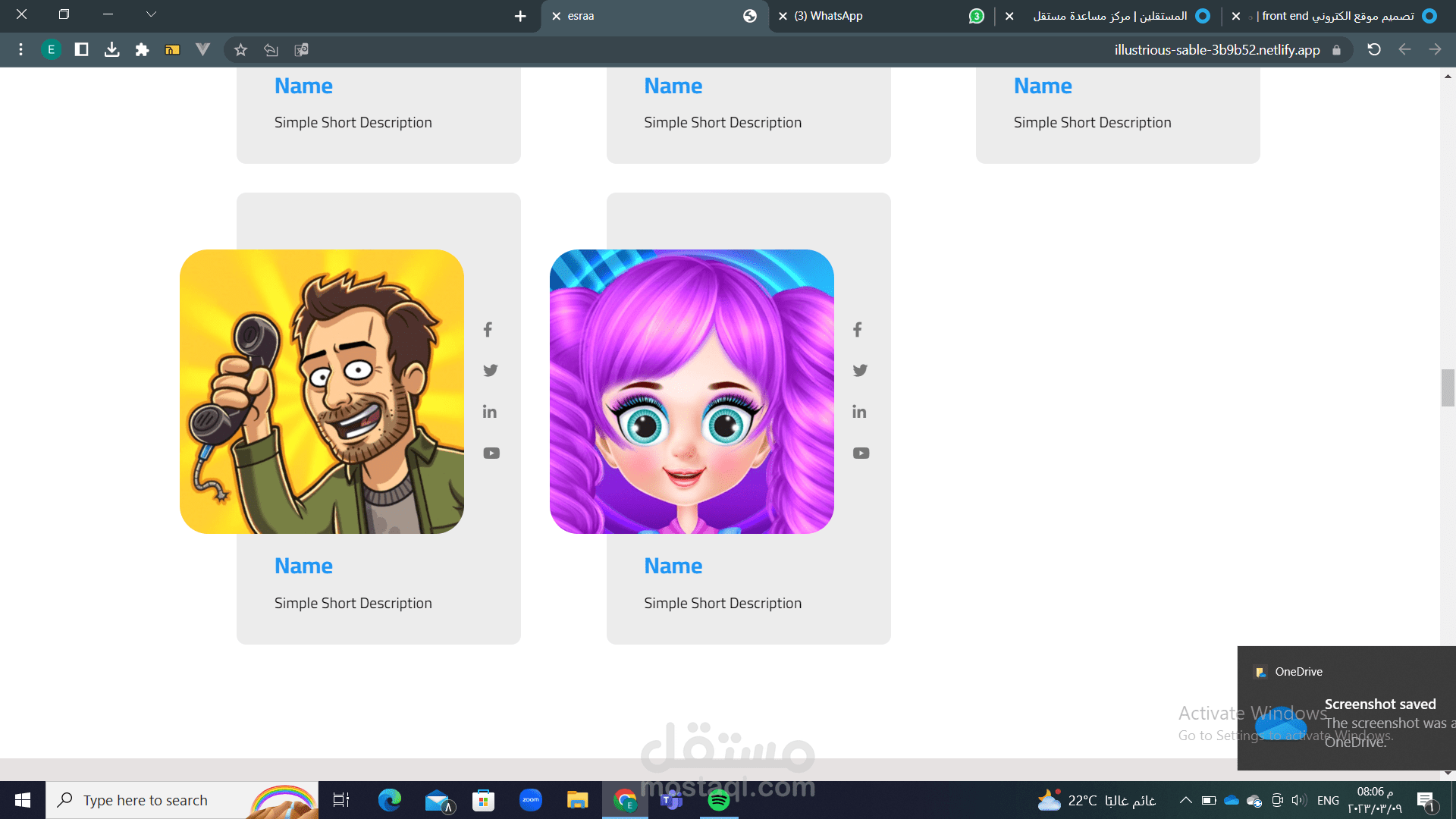Open Zoom from the taskbar

click(531, 800)
